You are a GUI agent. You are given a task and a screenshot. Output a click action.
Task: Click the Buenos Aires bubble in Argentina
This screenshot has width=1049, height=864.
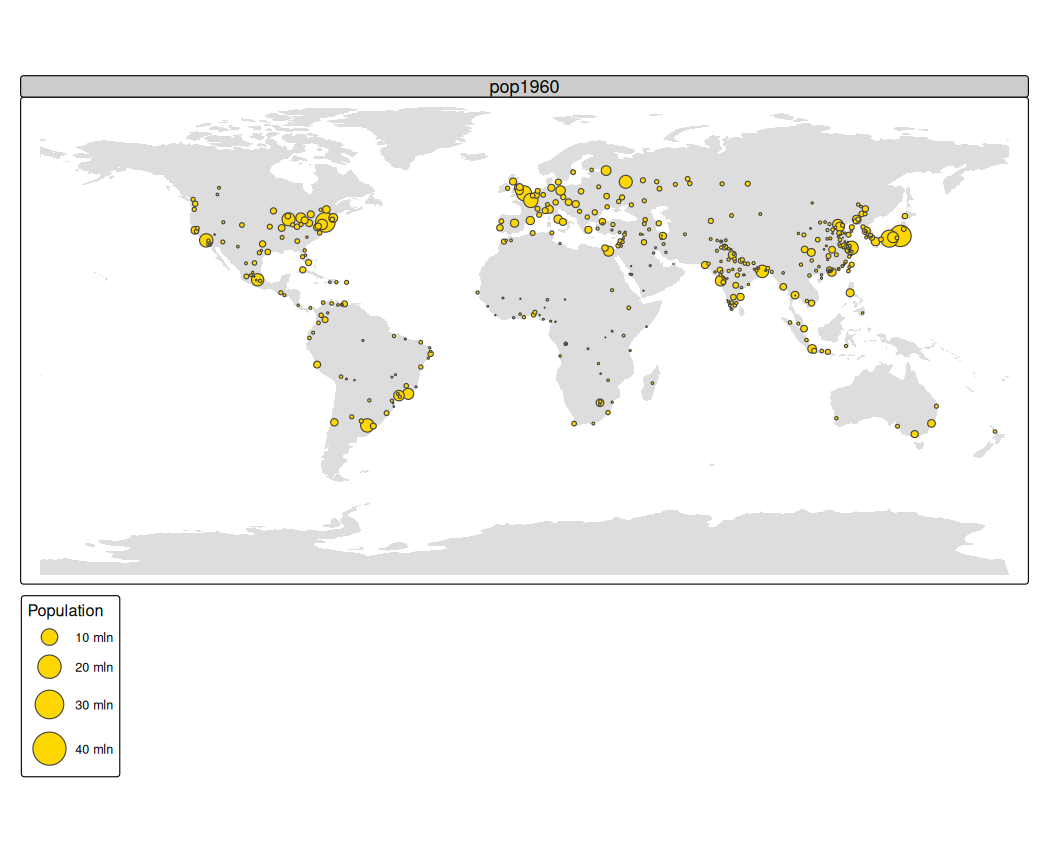(x=367, y=425)
